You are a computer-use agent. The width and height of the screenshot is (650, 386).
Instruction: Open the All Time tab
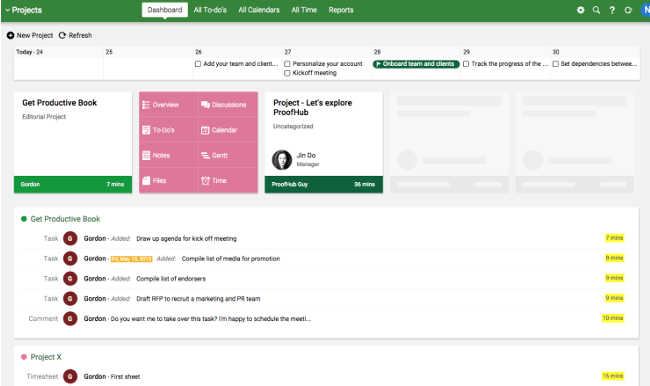point(304,10)
